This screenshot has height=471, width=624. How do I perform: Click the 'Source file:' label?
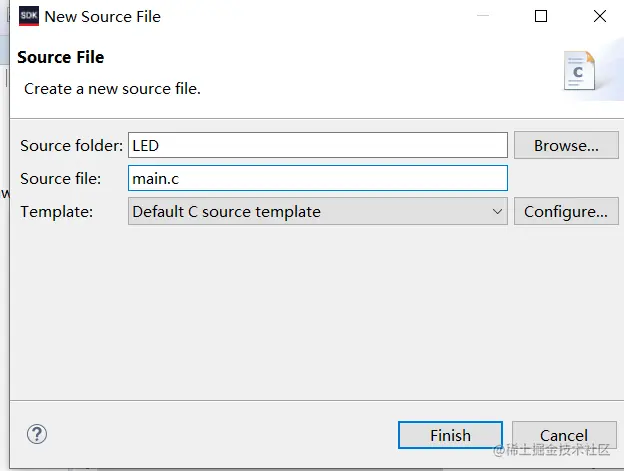click(x=61, y=178)
